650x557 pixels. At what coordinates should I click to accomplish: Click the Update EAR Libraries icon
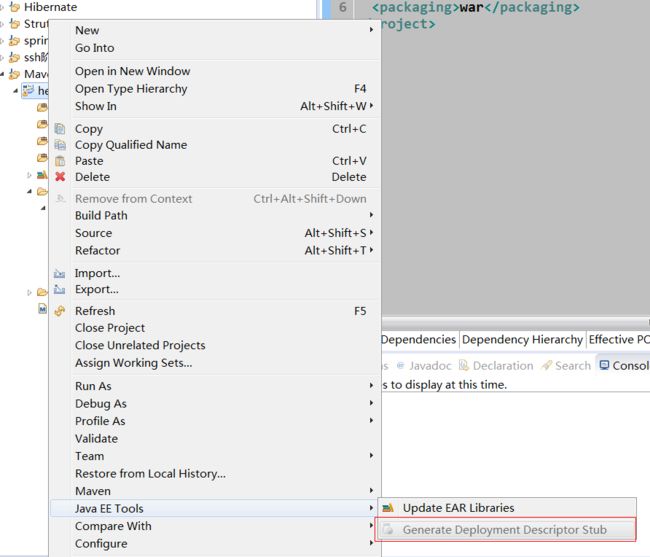388,508
